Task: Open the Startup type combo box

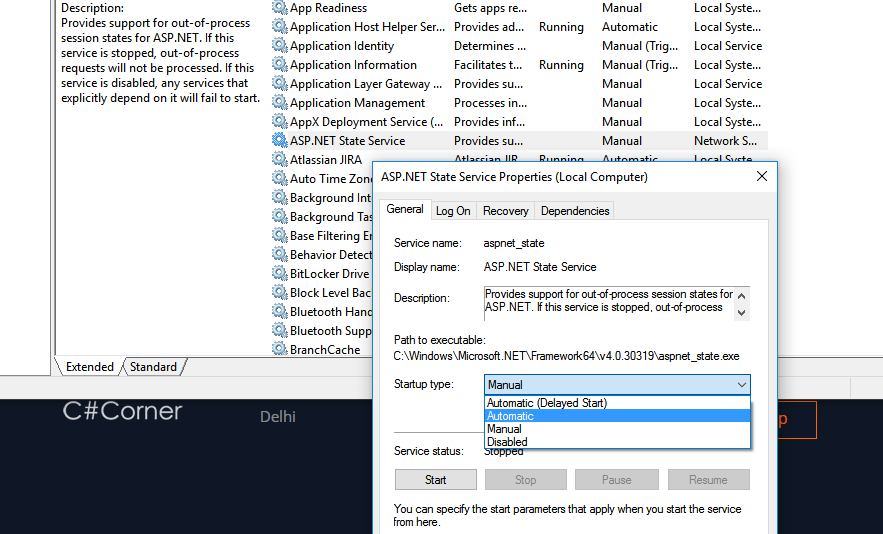Action: tap(617, 385)
